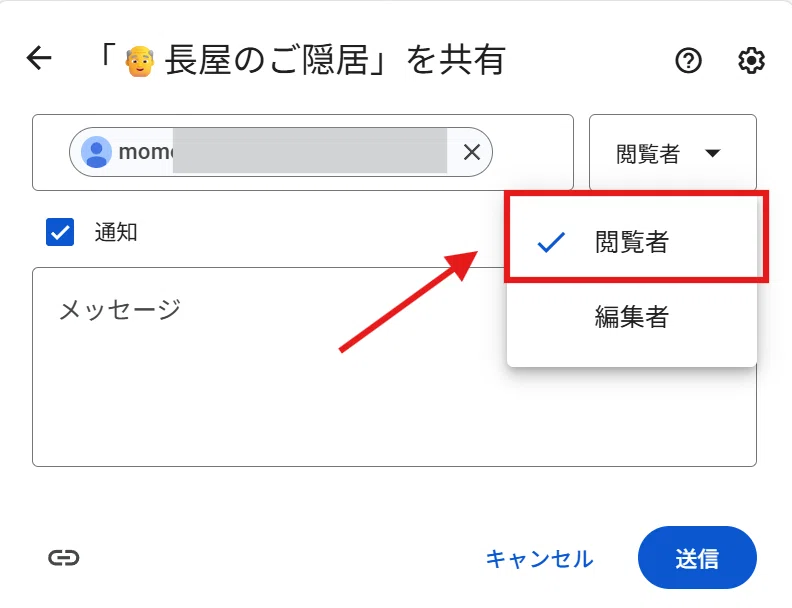792x608 pixels.
Task: Click the dropdown arrow next to 閲覧者
Action: point(712,153)
